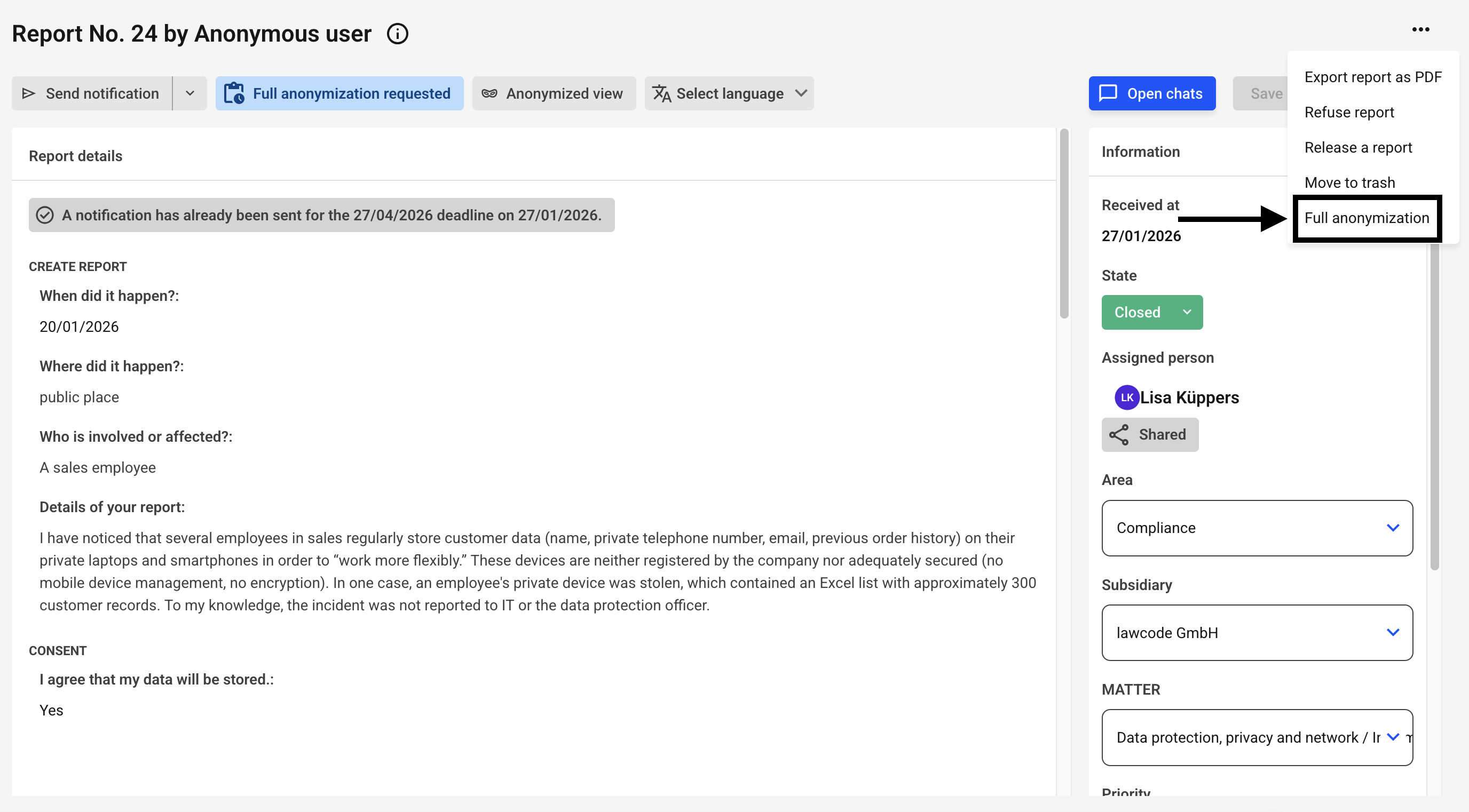Click the LK avatar of Lisa Küppers
The image size is (1469, 812).
point(1126,398)
